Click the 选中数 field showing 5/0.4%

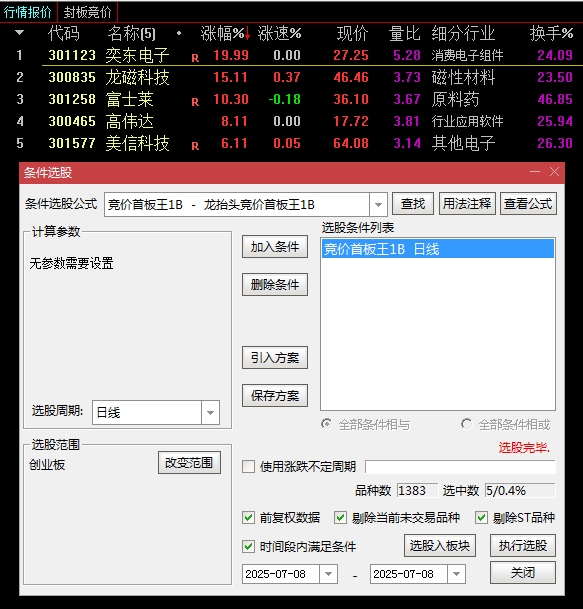[520, 491]
